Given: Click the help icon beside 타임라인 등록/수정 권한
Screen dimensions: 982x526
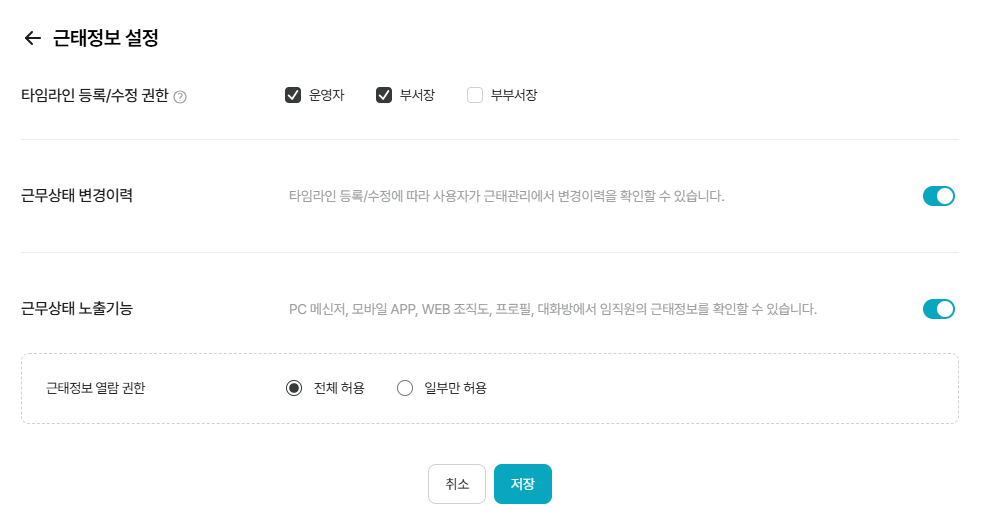Looking at the screenshot, I should 180,97.
